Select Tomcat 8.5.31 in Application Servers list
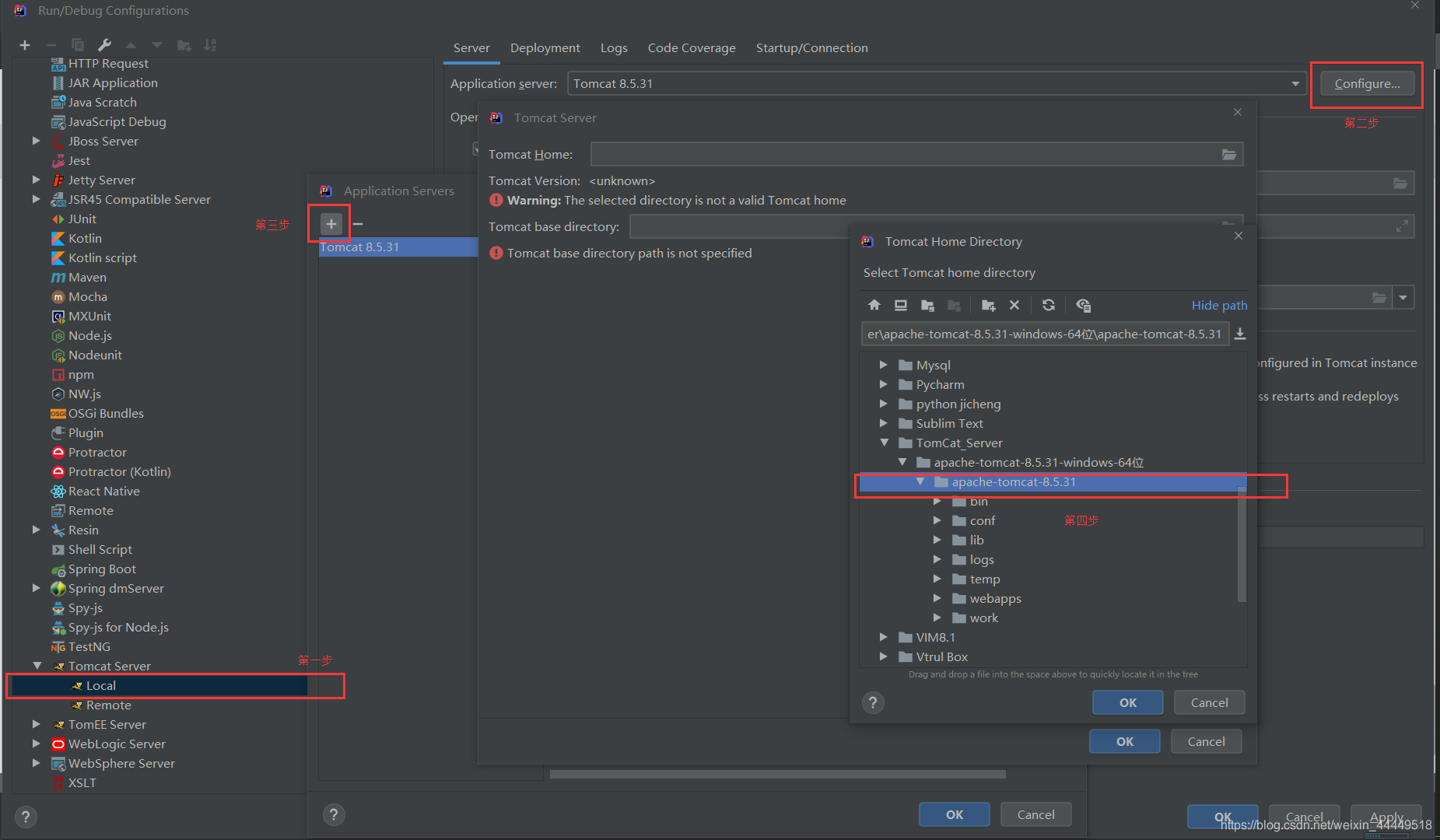 [x=398, y=247]
